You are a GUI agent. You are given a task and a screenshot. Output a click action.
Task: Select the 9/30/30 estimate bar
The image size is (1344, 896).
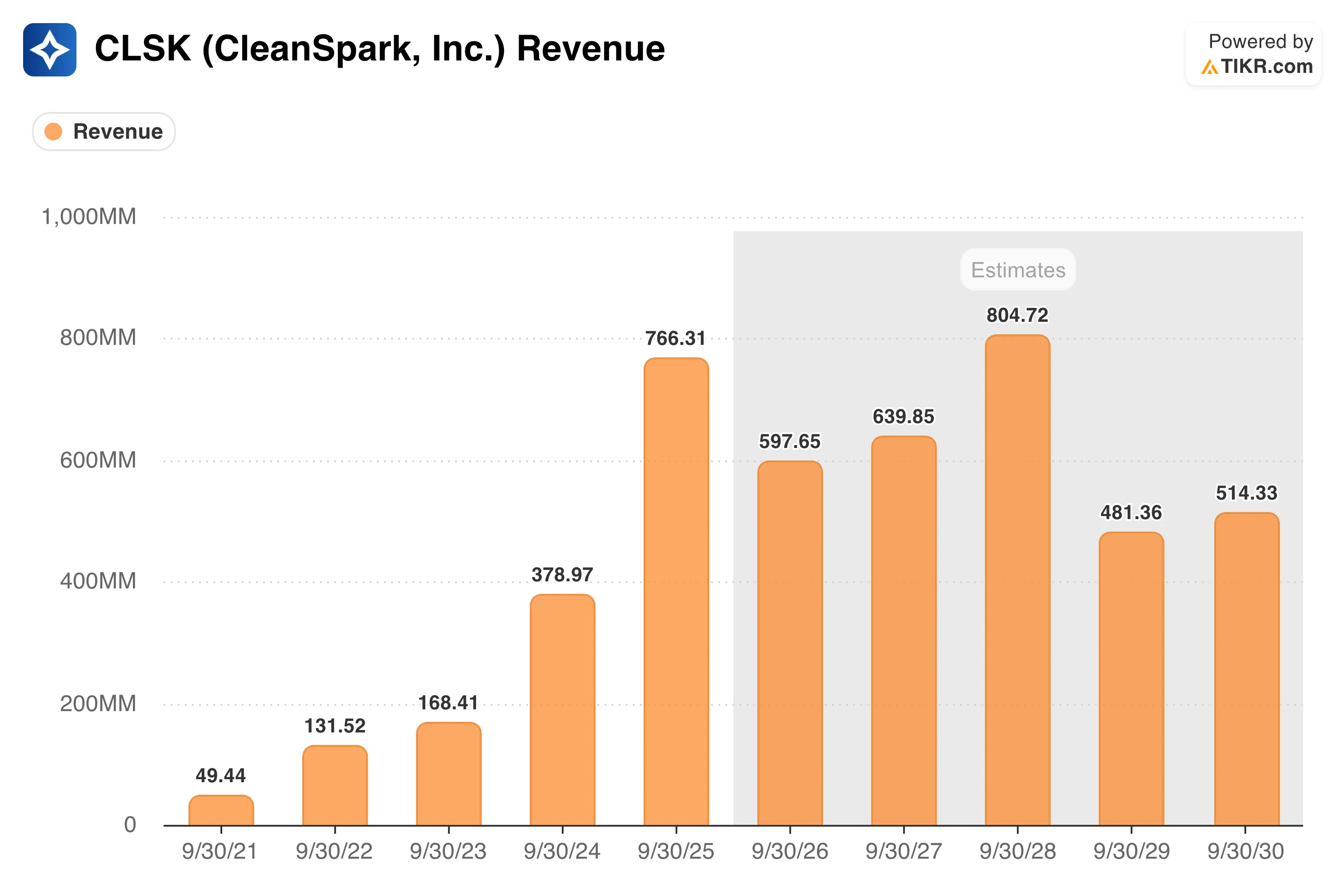(1246, 669)
